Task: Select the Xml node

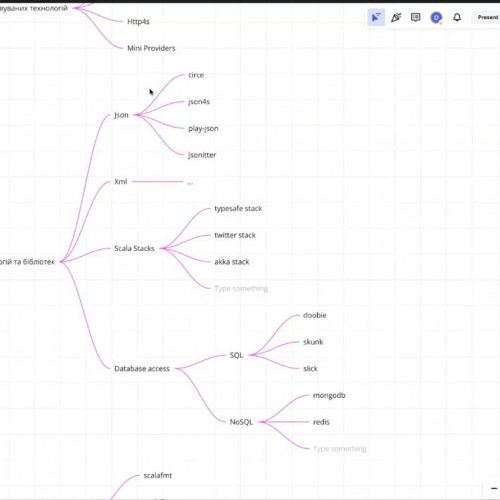Action: pos(121,182)
